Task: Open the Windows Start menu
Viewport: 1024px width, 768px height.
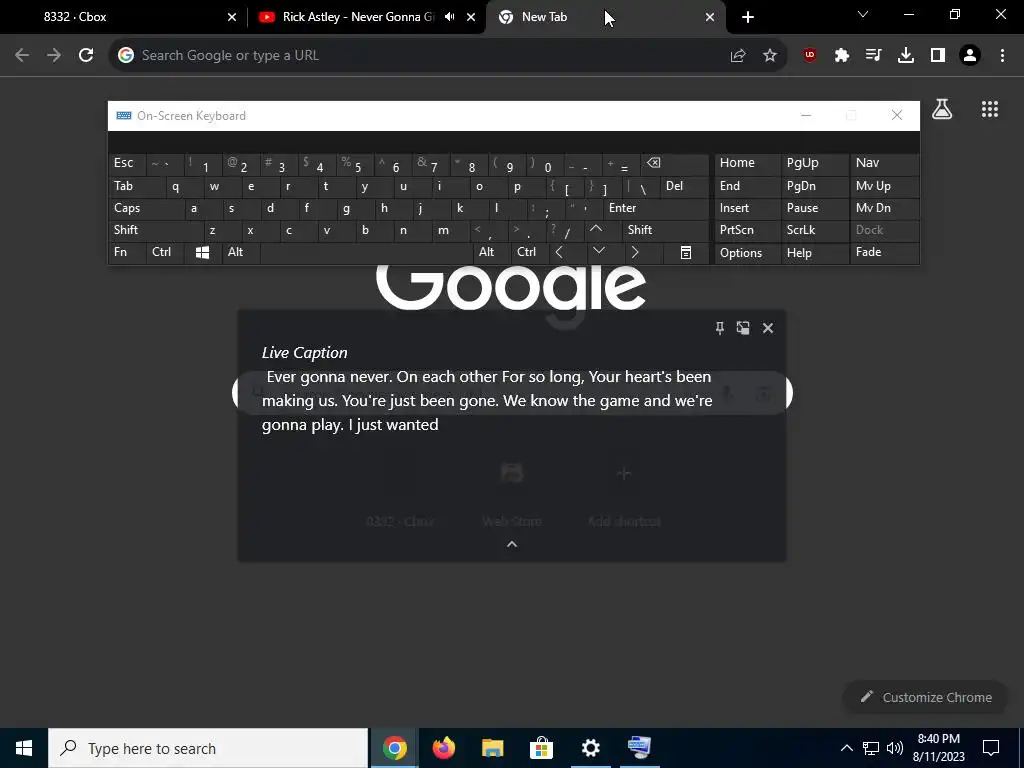Action: (x=24, y=748)
